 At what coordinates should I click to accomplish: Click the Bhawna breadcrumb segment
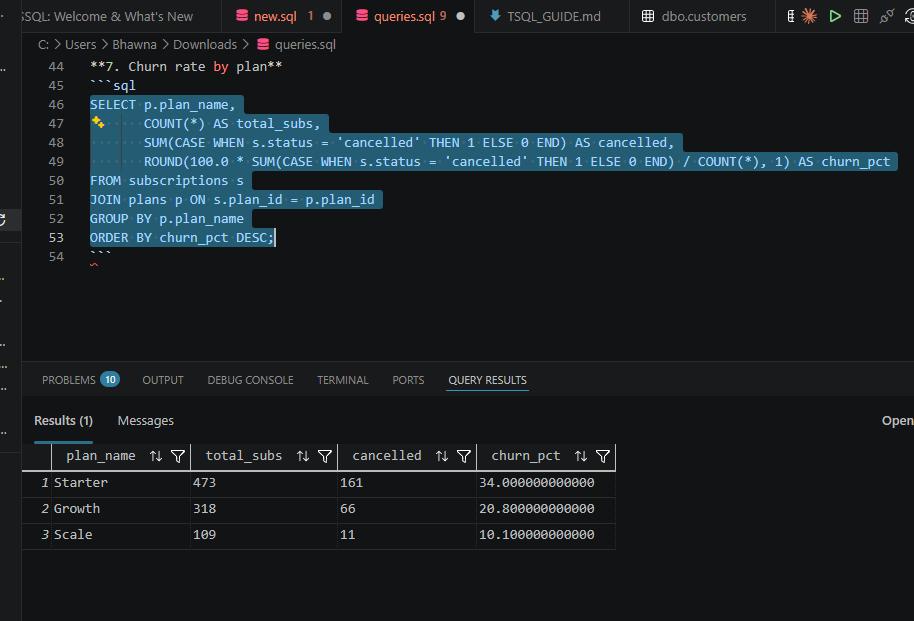click(x=134, y=44)
